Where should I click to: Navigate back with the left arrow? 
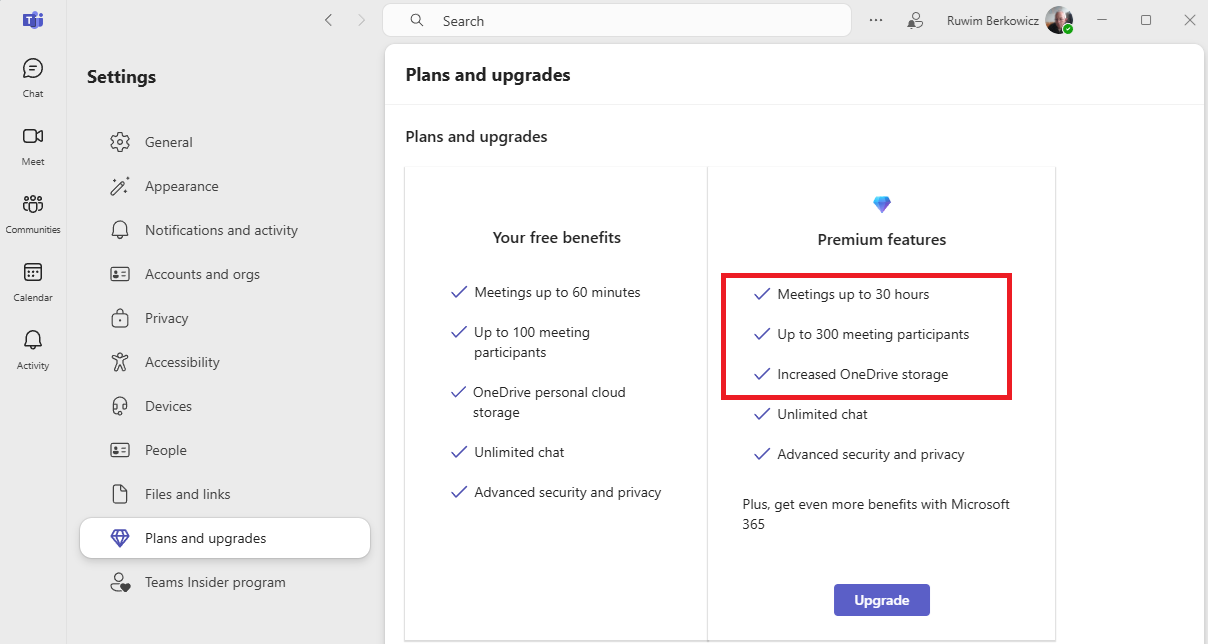pyautogui.click(x=328, y=20)
